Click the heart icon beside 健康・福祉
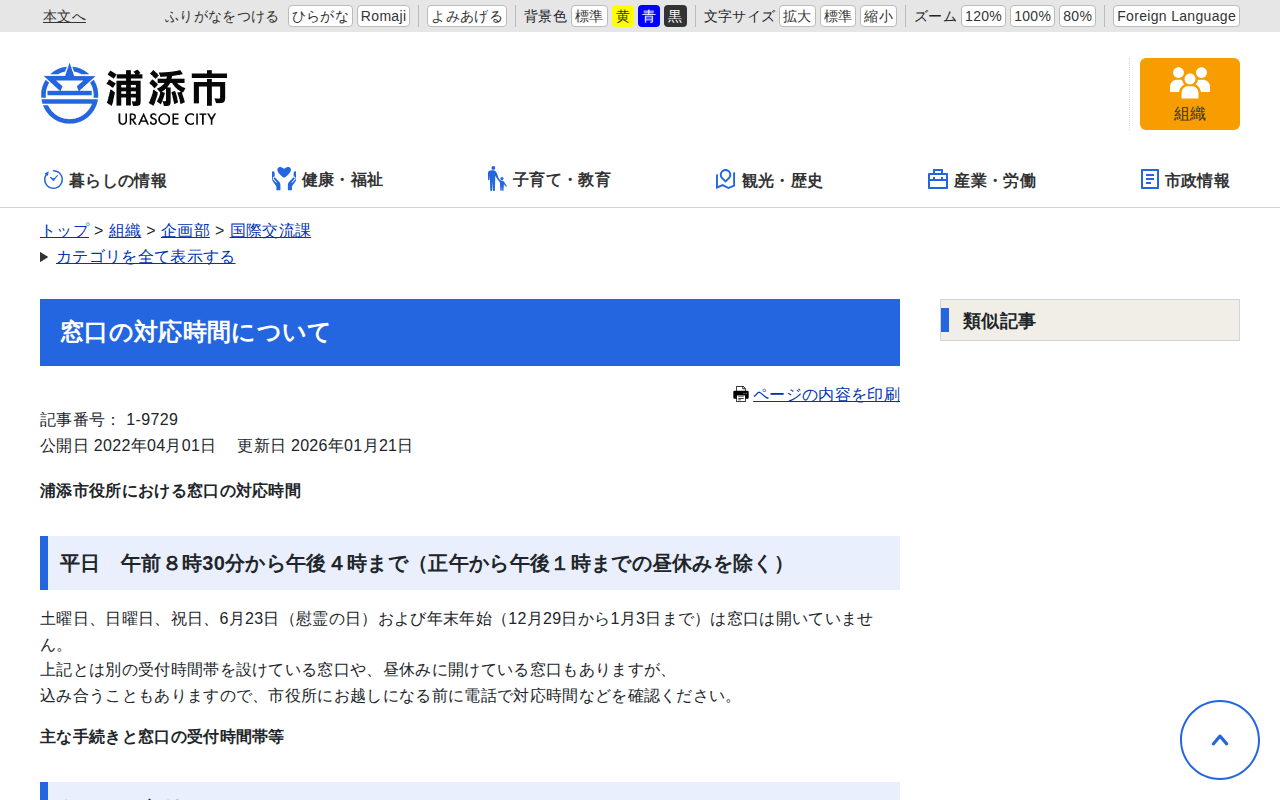Image resolution: width=1280 pixels, height=800 pixels. point(284,179)
